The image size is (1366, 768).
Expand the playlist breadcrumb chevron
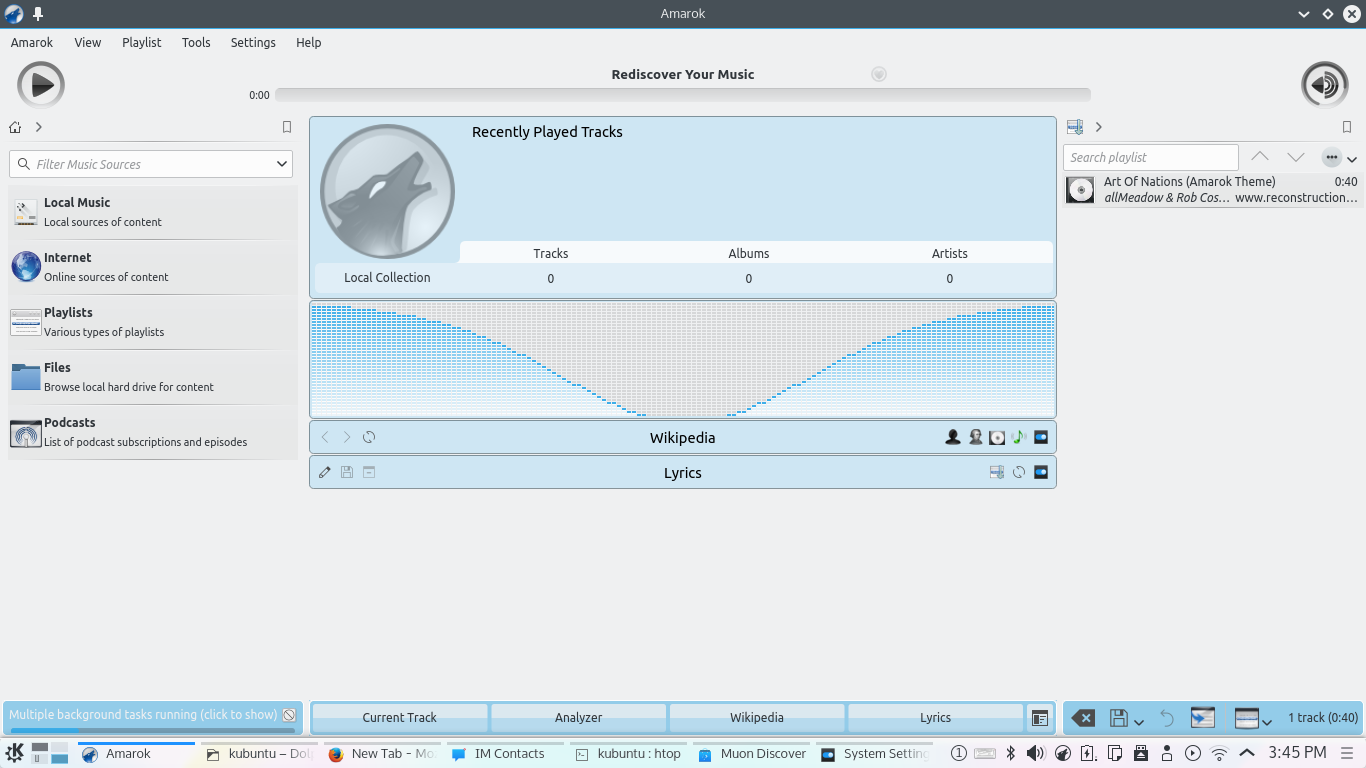point(1099,127)
